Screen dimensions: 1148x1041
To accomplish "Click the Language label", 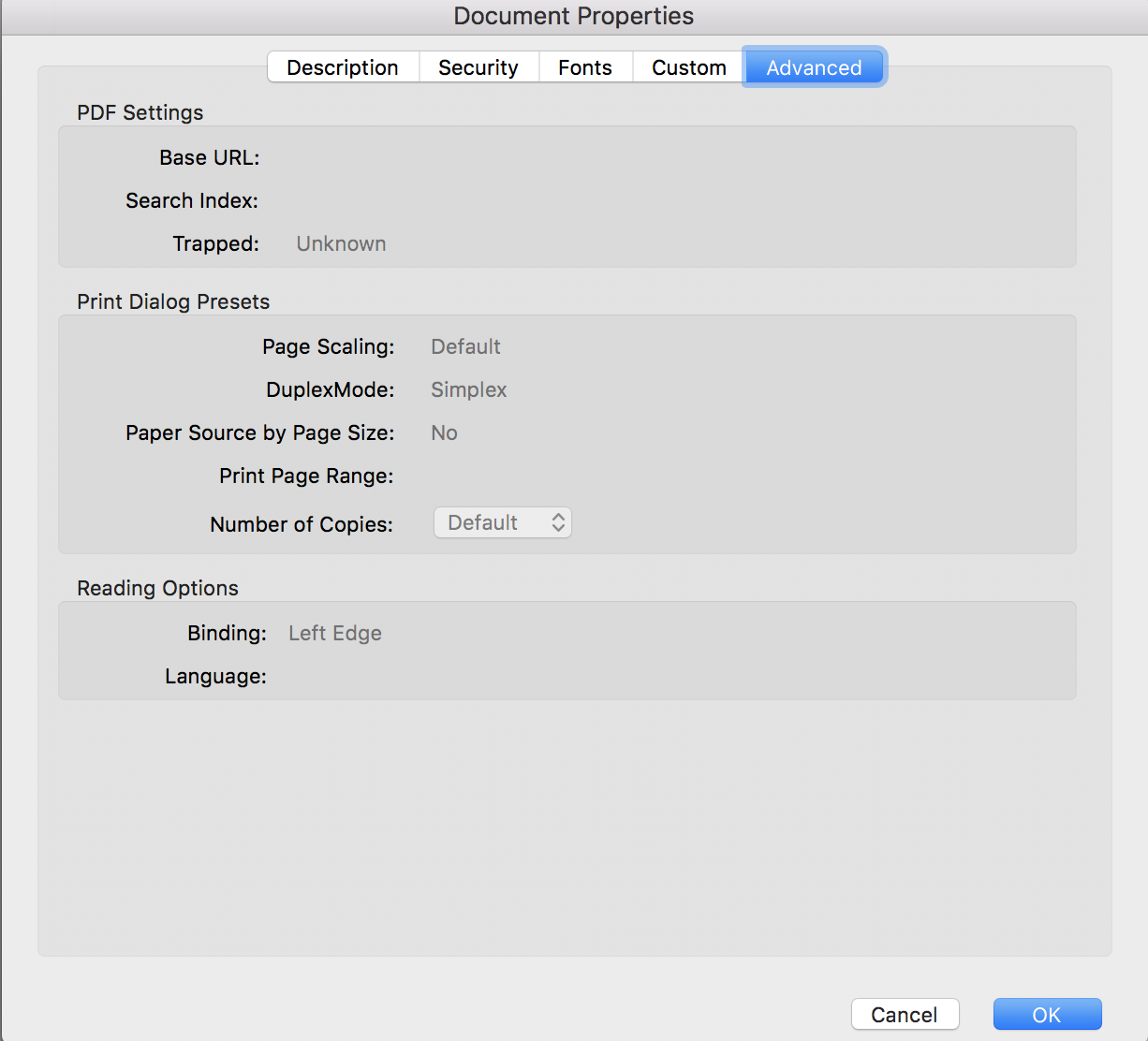I will pyautogui.click(x=215, y=676).
